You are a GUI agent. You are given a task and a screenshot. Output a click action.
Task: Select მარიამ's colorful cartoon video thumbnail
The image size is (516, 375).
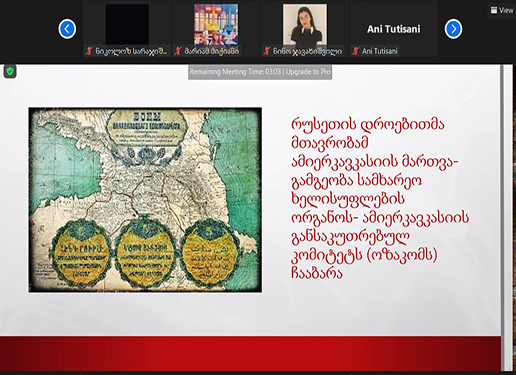(x=216, y=24)
